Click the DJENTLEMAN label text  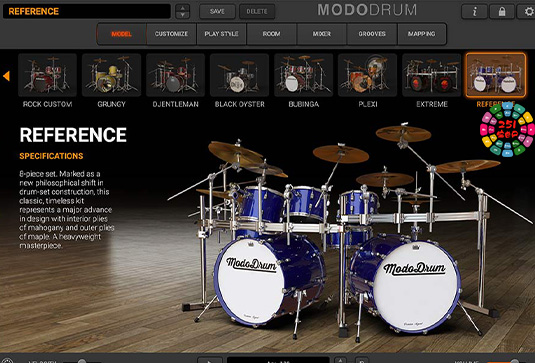point(175,104)
